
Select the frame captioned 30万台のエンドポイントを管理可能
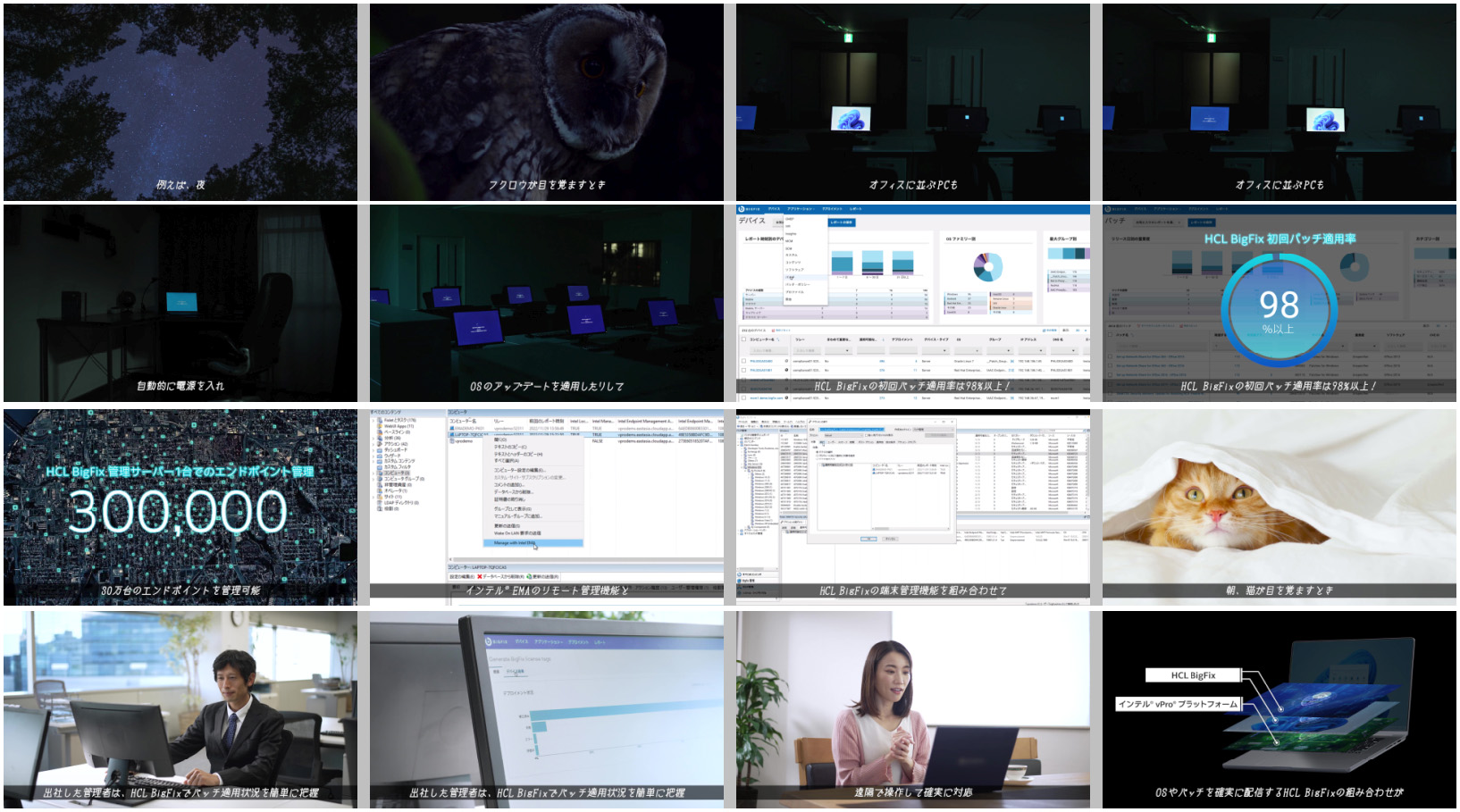(x=180, y=507)
